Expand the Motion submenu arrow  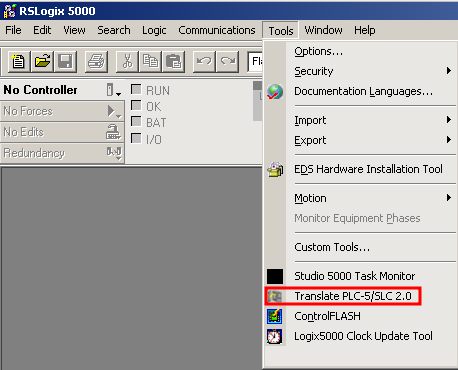(449, 198)
